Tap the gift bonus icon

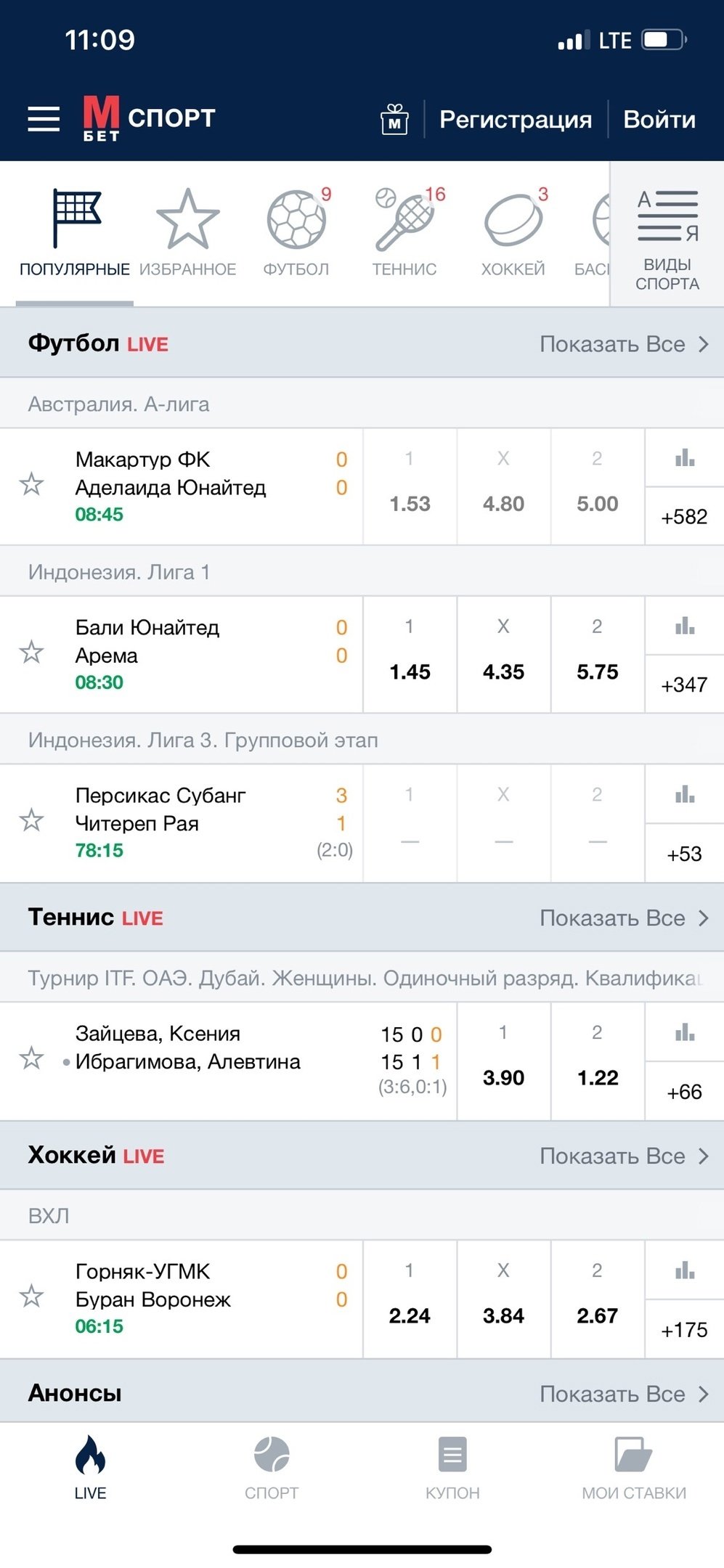pyautogui.click(x=394, y=119)
